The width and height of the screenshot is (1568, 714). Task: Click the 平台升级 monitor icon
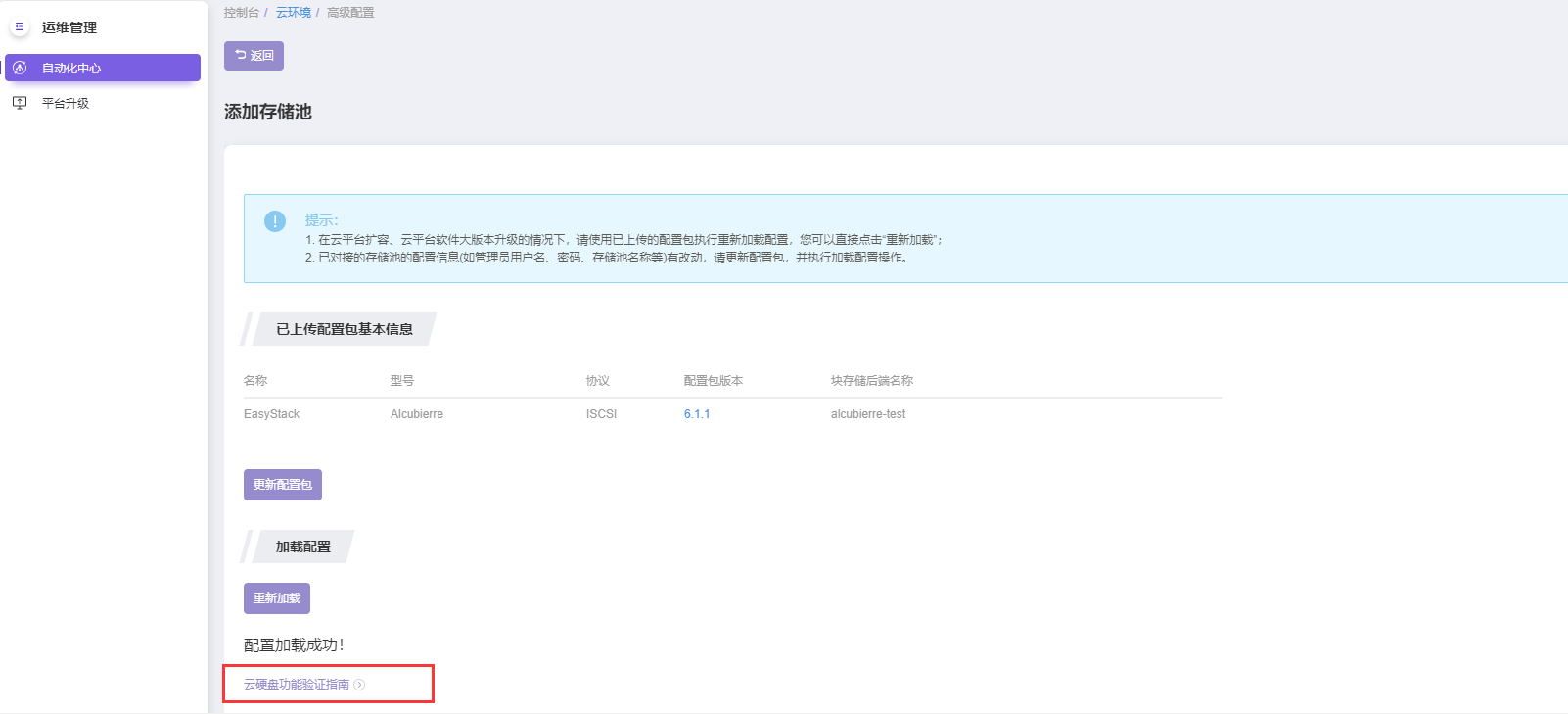click(x=20, y=103)
